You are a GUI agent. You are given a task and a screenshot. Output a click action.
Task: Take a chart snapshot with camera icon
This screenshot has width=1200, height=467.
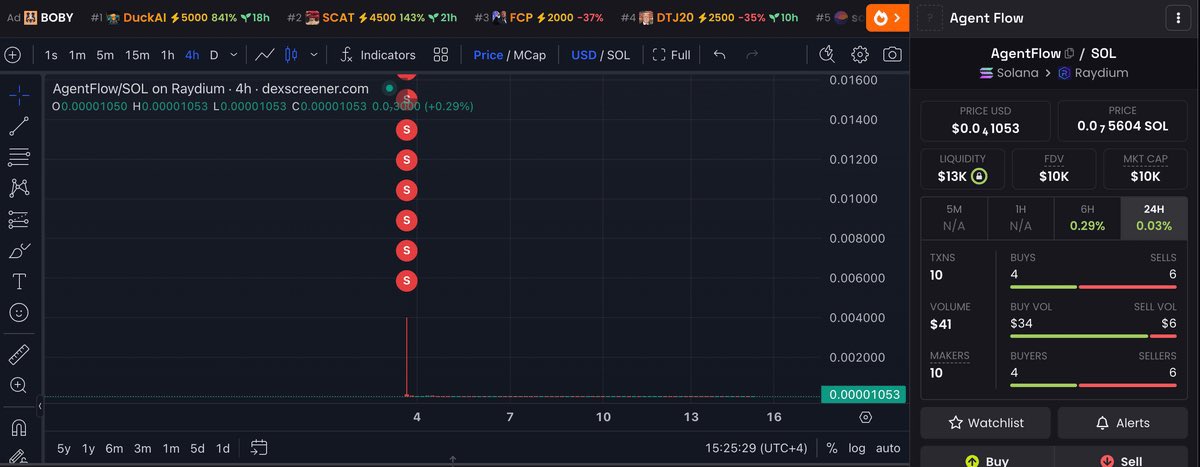pyautogui.click(x=892, y=55)
